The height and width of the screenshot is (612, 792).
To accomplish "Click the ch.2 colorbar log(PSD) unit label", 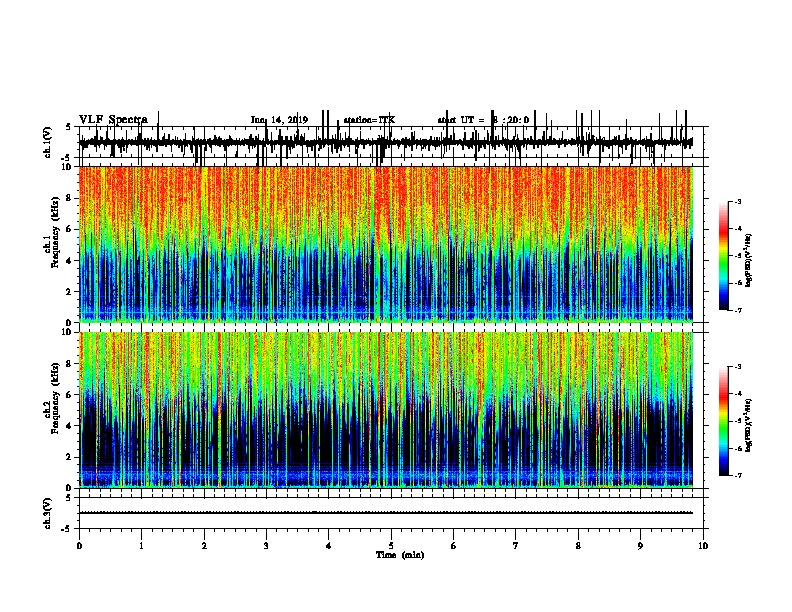I will [749, 425].
